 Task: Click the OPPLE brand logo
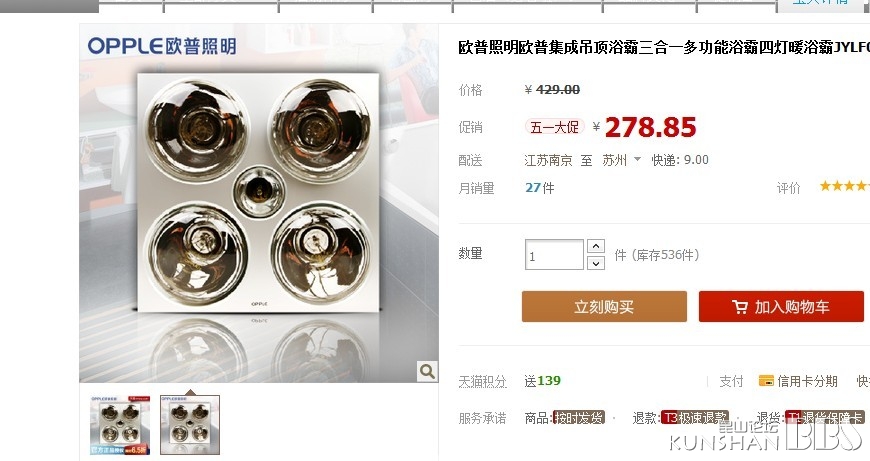(x=161, y=46)
